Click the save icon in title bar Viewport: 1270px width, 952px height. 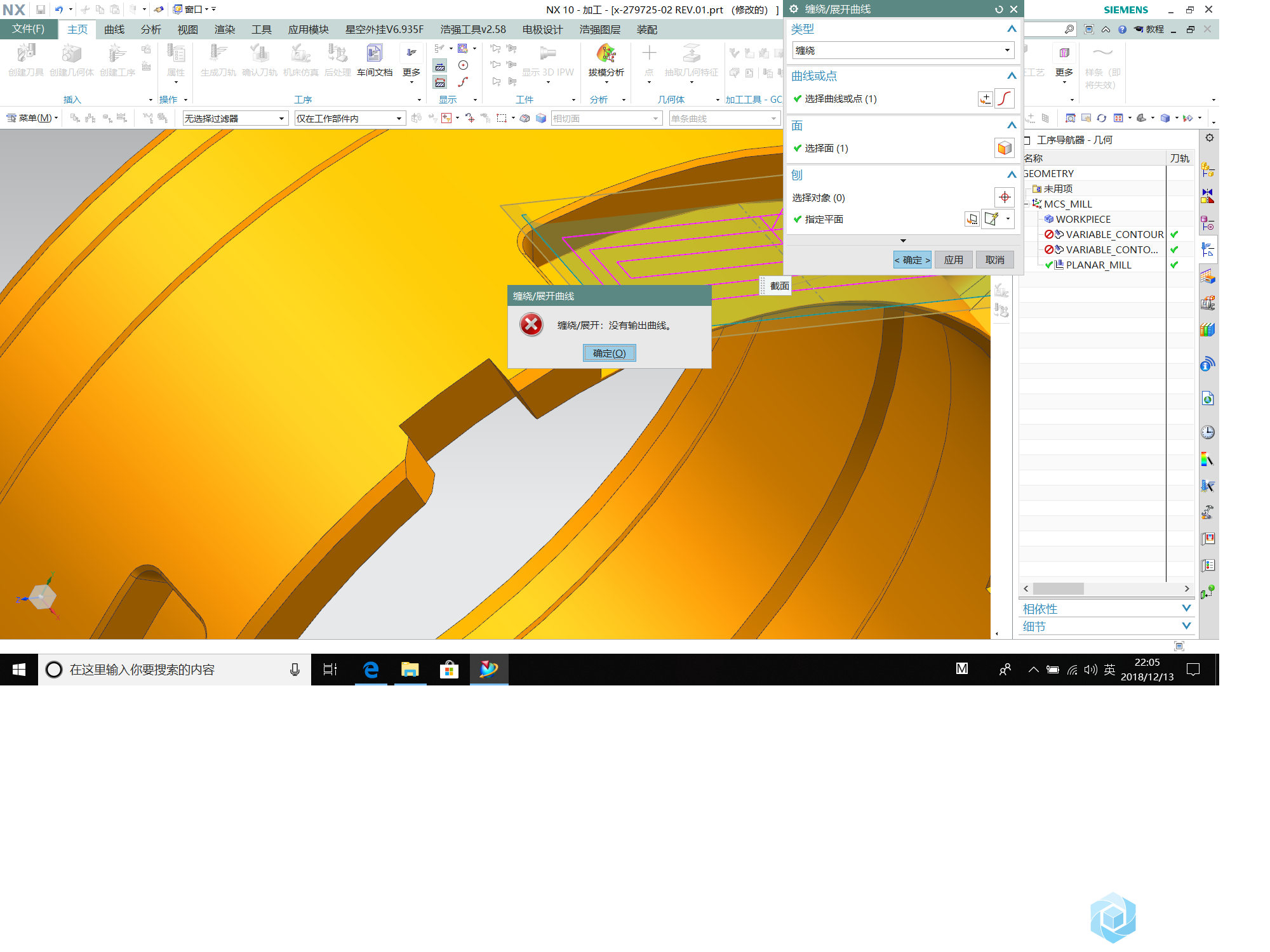(41, 10)
